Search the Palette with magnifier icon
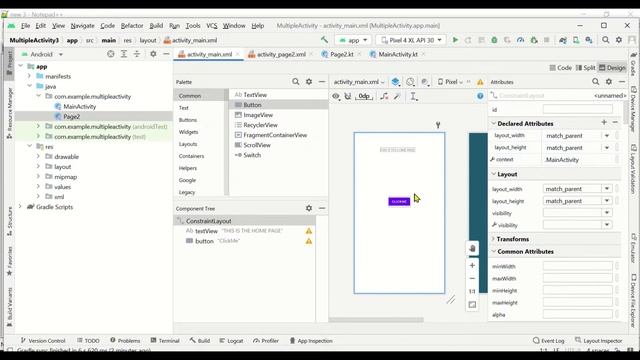This screenshot has width=640, height=360. pyautogui.click(x=296, y=82)
